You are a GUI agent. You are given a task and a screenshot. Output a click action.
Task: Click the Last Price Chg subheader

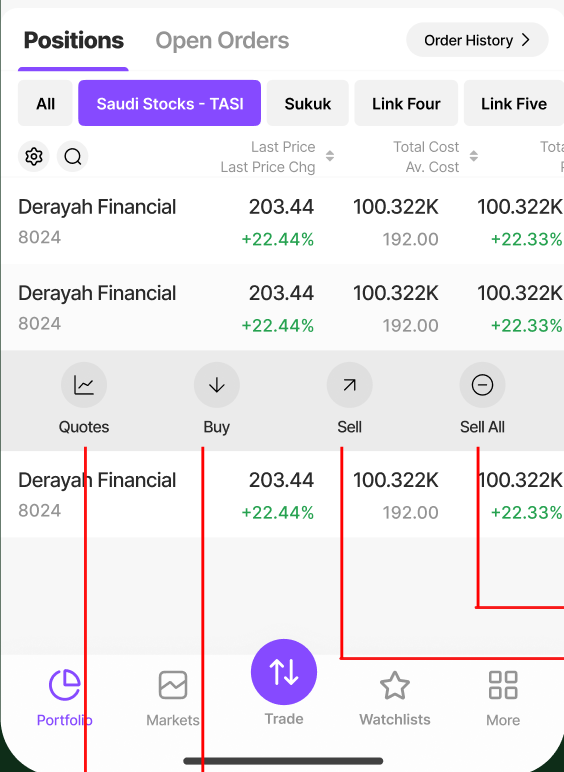coord(268,167)
